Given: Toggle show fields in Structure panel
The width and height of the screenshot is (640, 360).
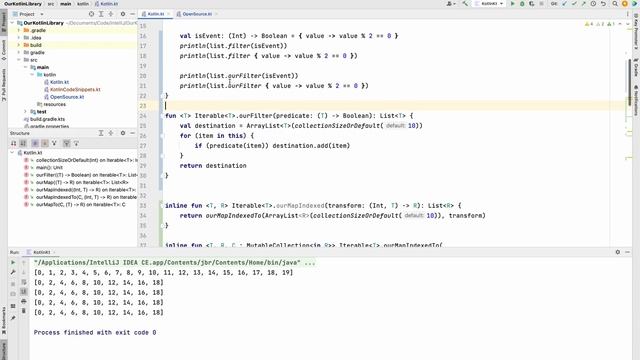Looking at the screenshot, I should pyautogui.click(x=44, y=143).
